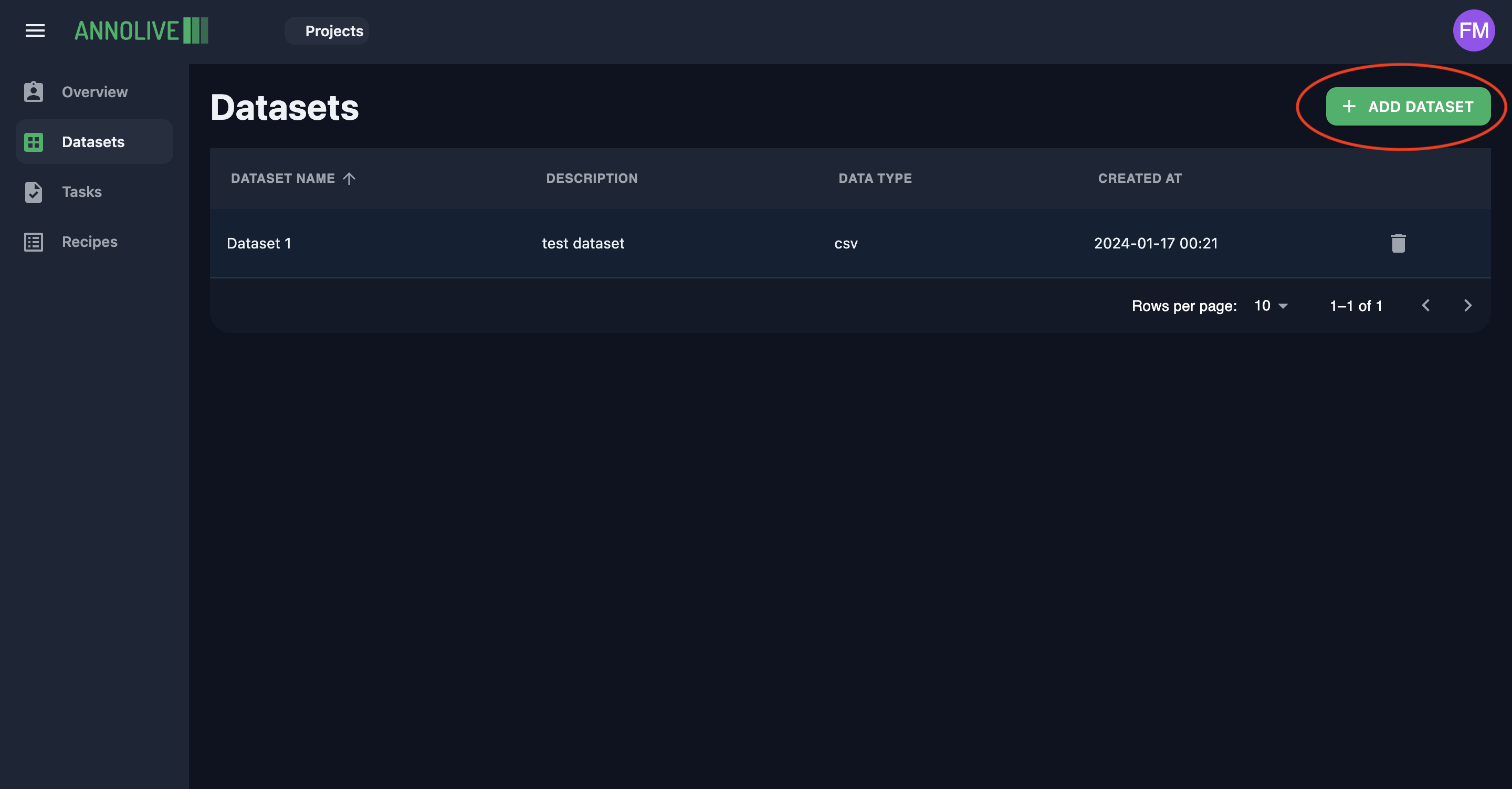The width and height of the screenshot is (1512, 789).
Task: Open the hamburger navigation menu
Action: pos(35,30)
